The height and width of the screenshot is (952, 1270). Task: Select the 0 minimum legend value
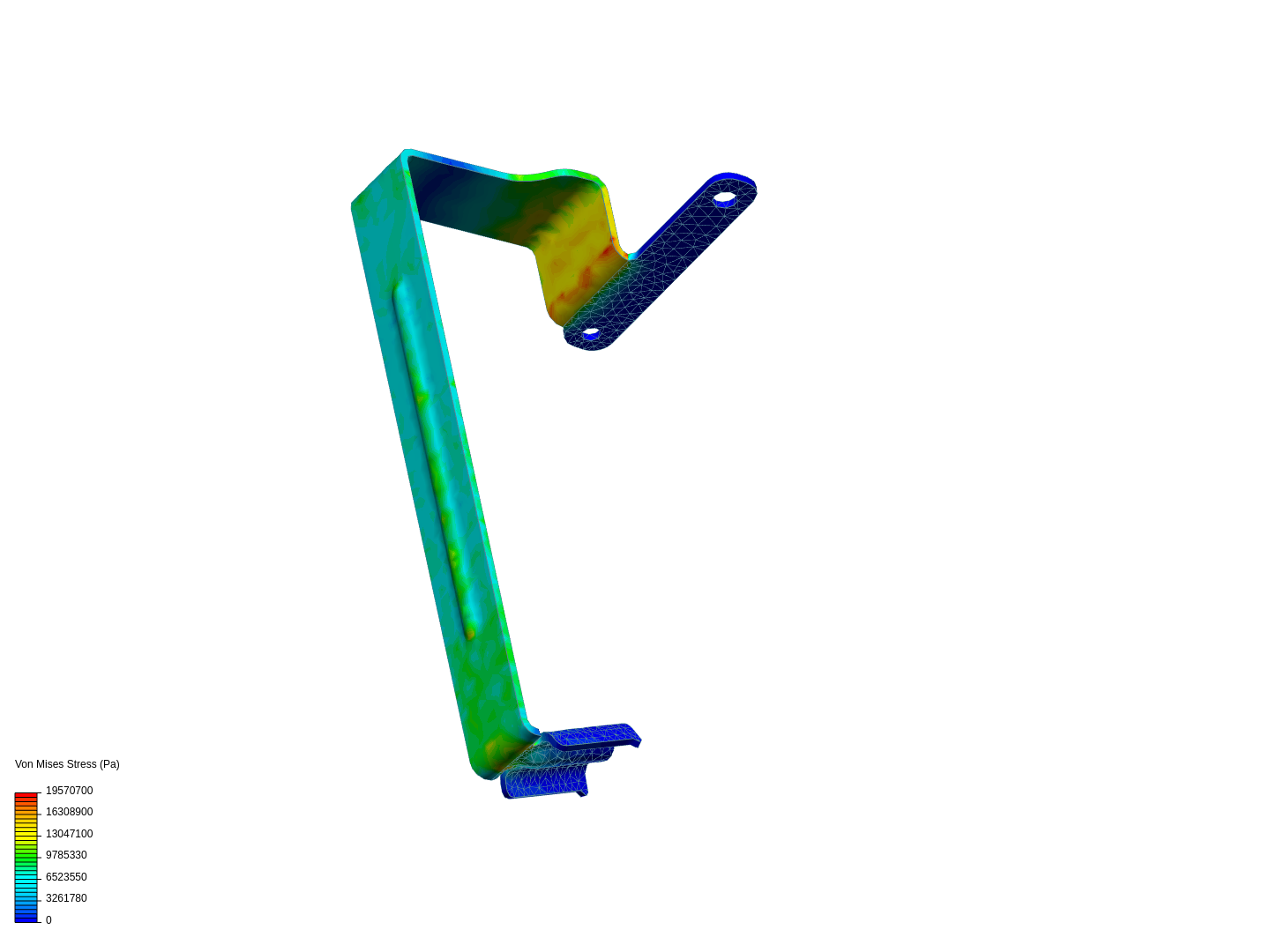[49, 920]
